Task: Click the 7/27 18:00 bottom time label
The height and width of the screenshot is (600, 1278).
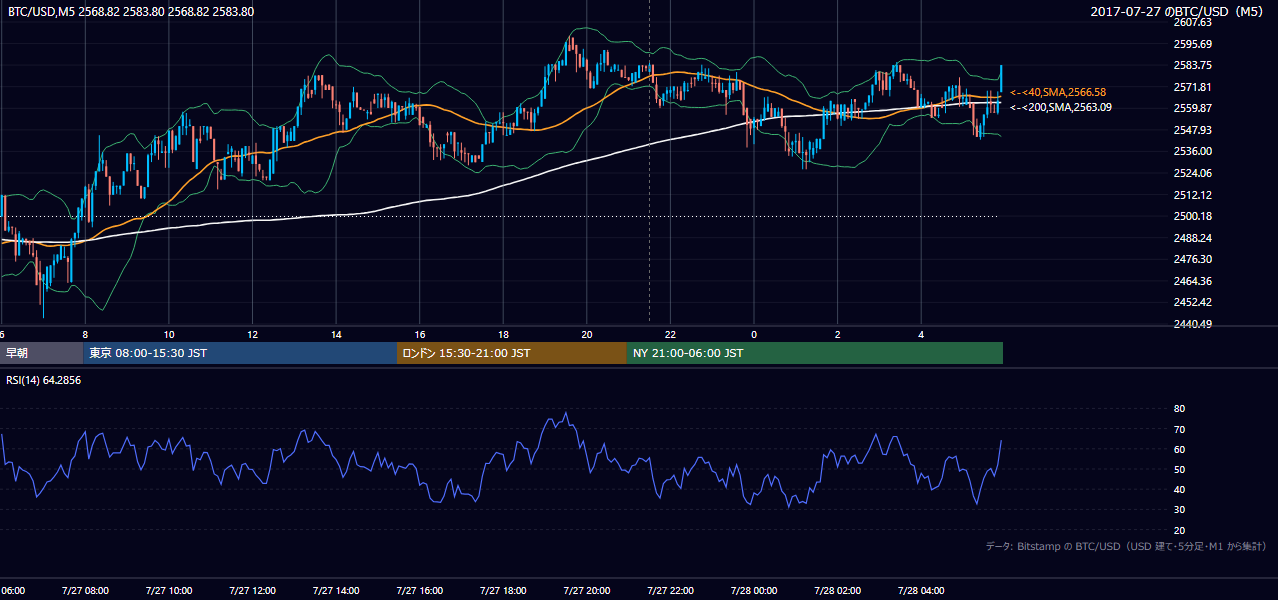Action: [502, 591]
